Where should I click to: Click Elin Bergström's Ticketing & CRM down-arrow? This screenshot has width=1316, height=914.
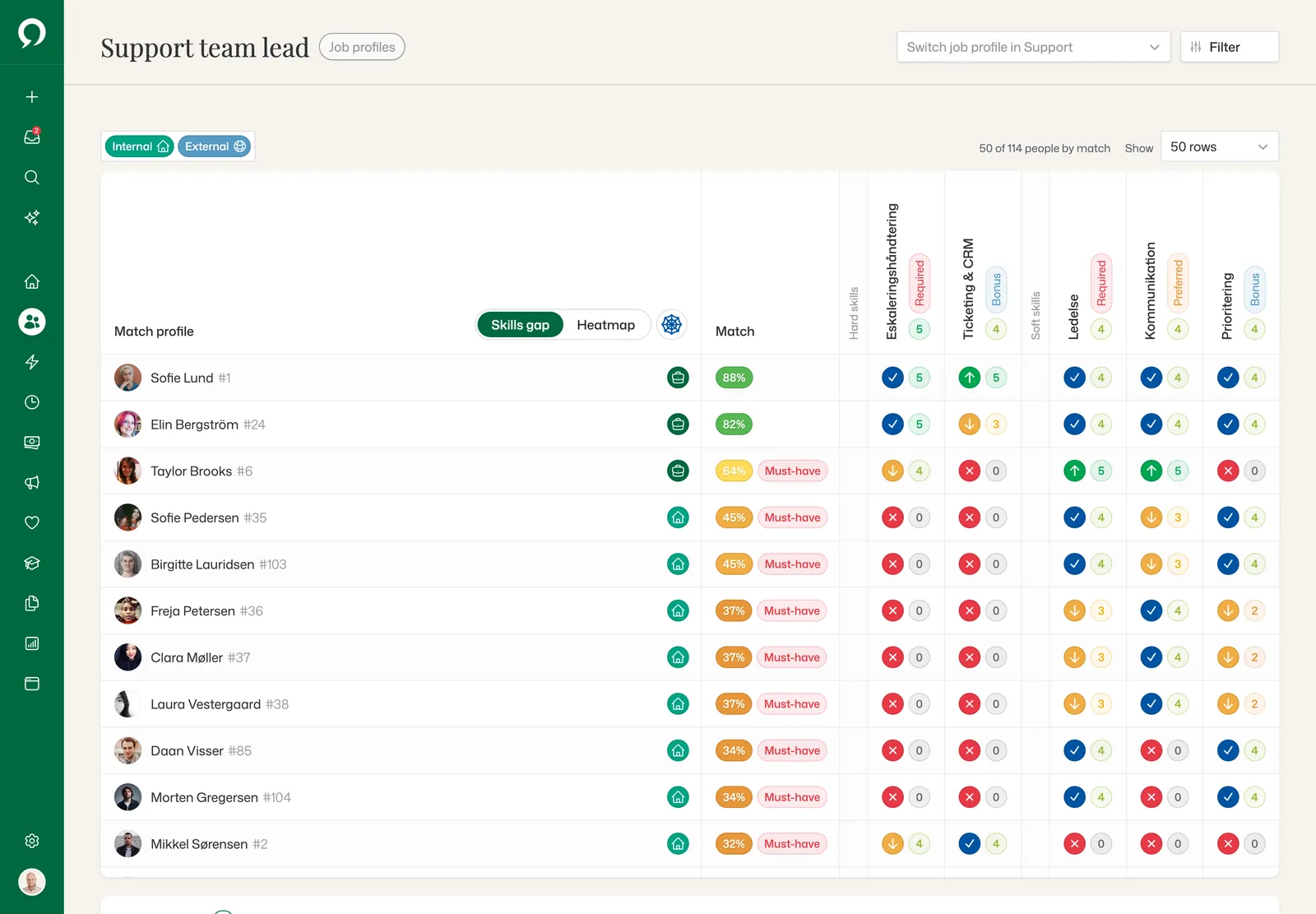[x=970, y=425]
